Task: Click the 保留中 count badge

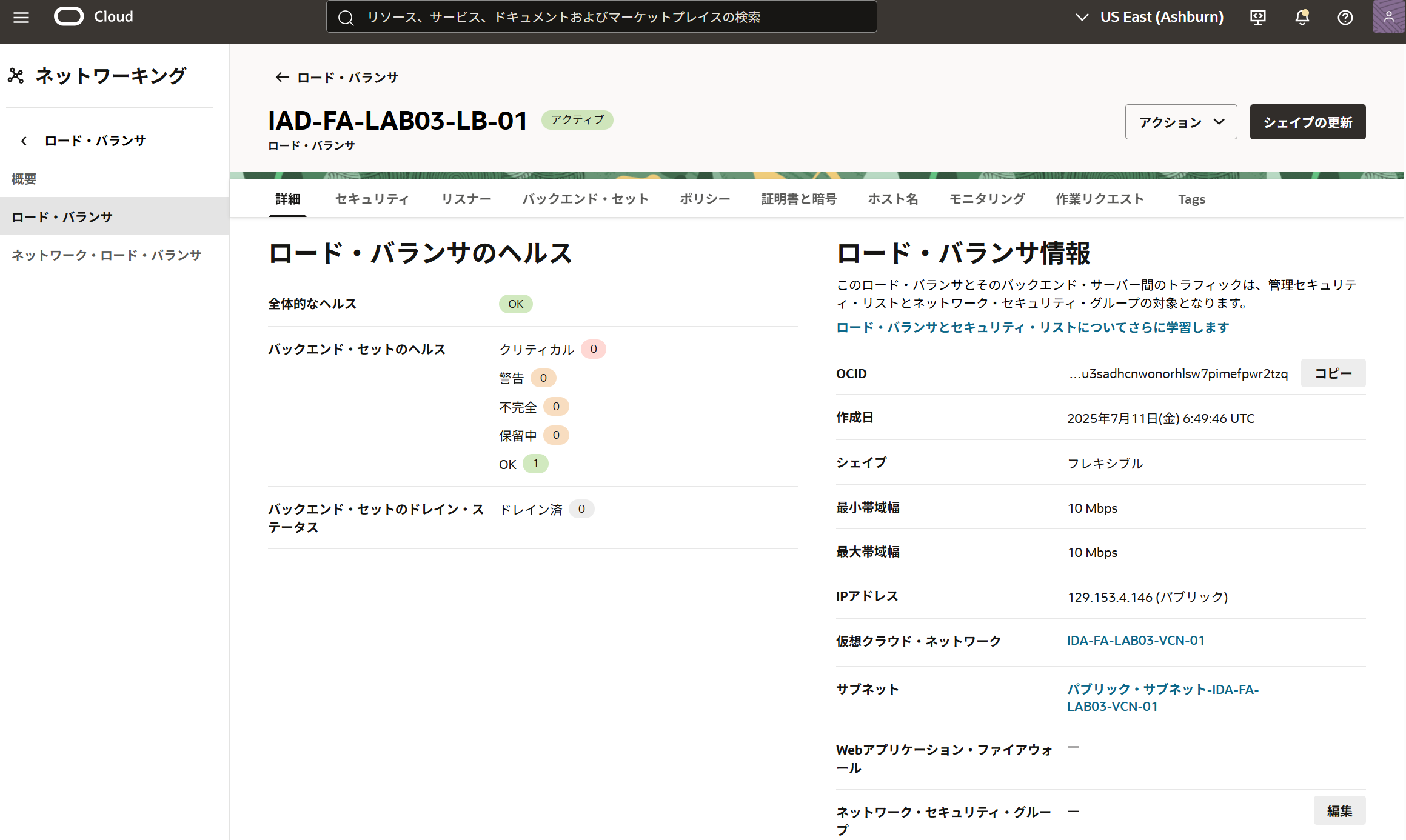Action: [556, 435]
